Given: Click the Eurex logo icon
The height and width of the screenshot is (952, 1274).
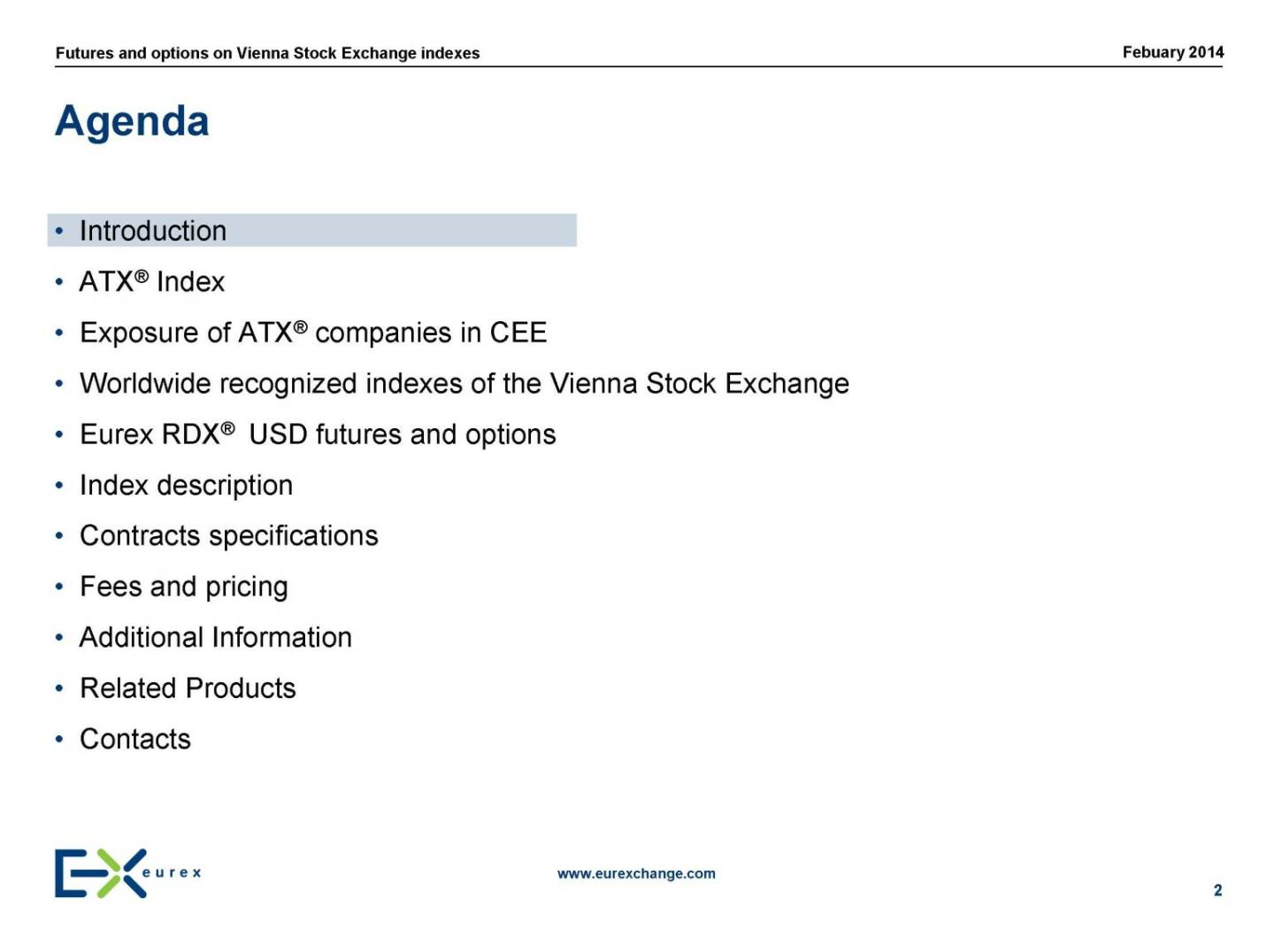Looking at the screenshot, I should pyautogui.click(x=101, y=873).
